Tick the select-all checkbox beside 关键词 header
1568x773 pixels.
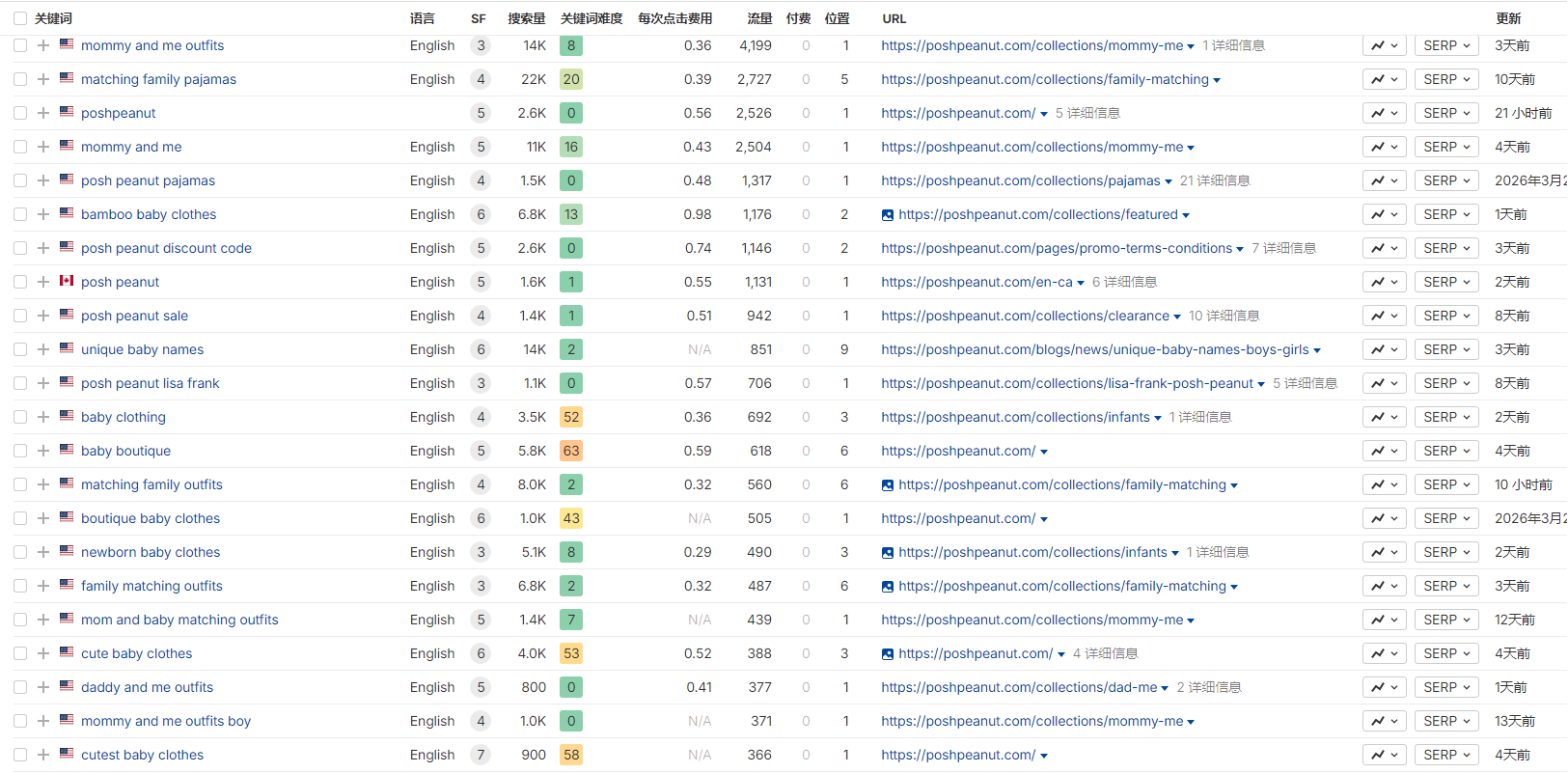[20, 18]
